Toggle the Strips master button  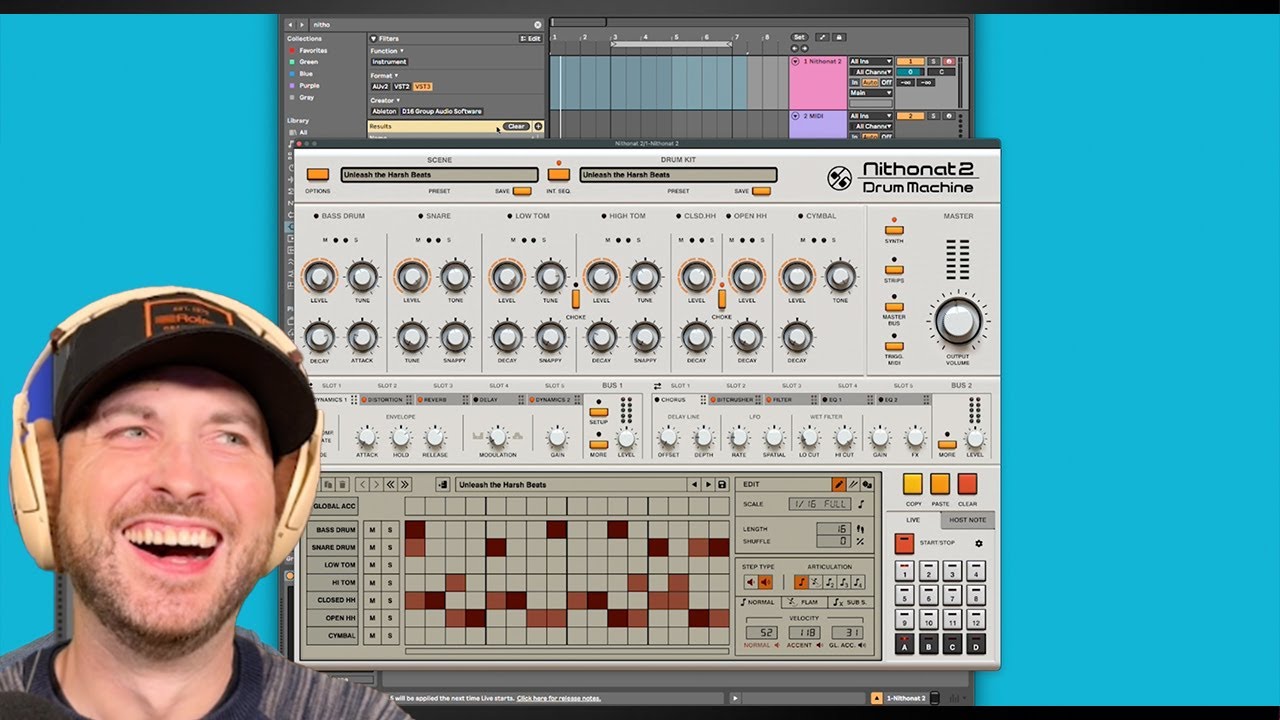pyautogui.click(x=894, y=269)
